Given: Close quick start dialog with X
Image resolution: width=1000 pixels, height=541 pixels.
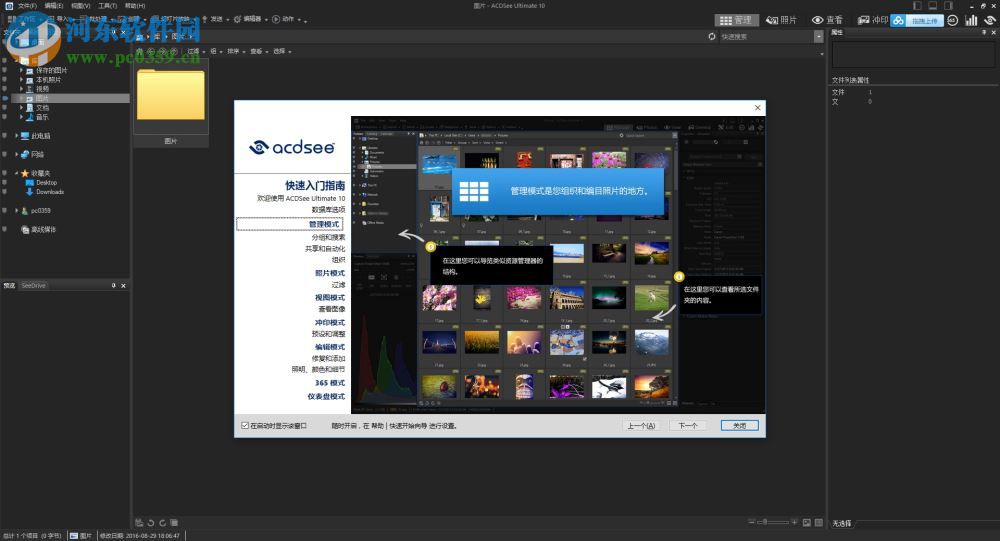Looking at the screenshot, I should click(x=758, y=108).
